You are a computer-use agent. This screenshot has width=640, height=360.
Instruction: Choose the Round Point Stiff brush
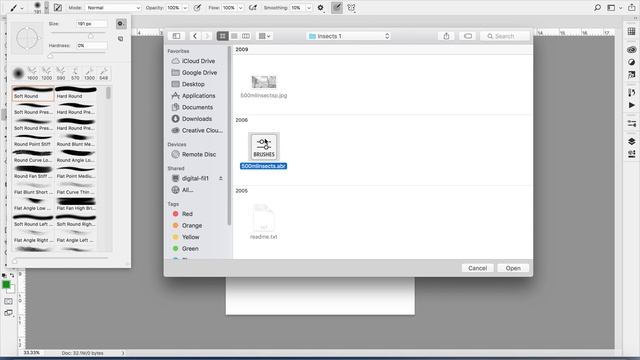coord(33,141)
